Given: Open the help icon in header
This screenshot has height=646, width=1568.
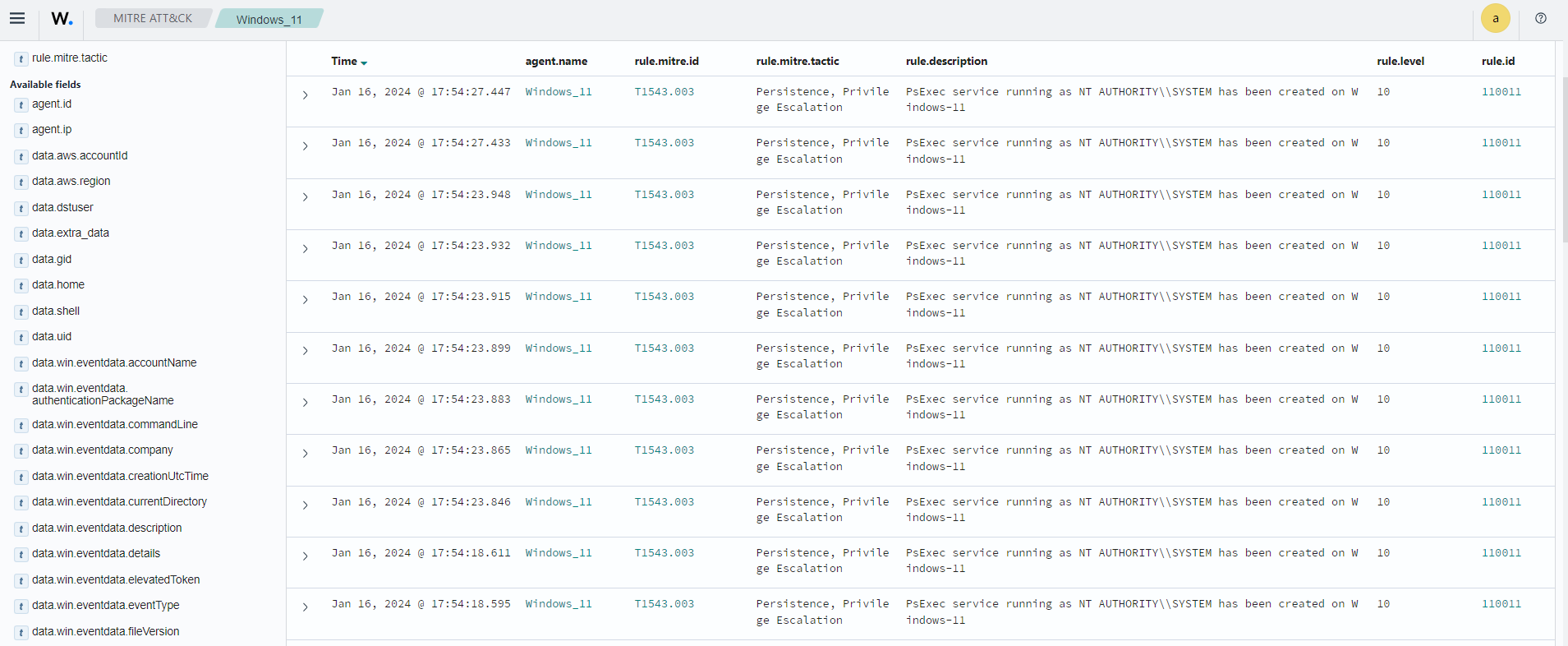Looking at the screenshot, I should pos(1541,18).
